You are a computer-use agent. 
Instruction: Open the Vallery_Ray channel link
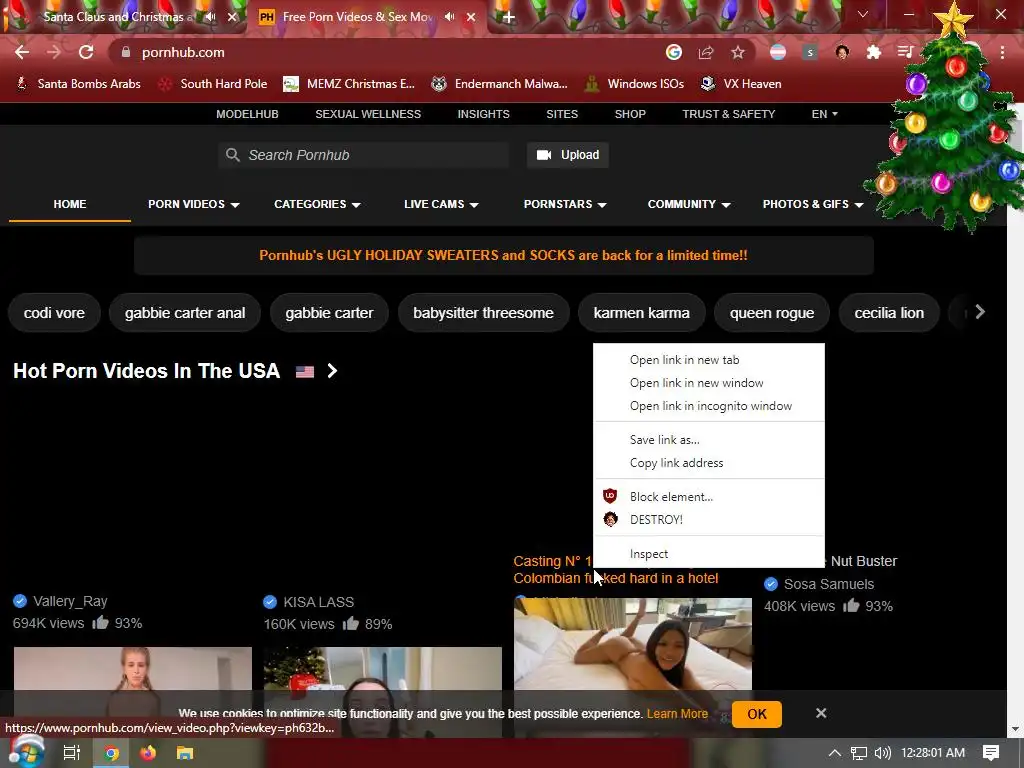tap(70, 601)
